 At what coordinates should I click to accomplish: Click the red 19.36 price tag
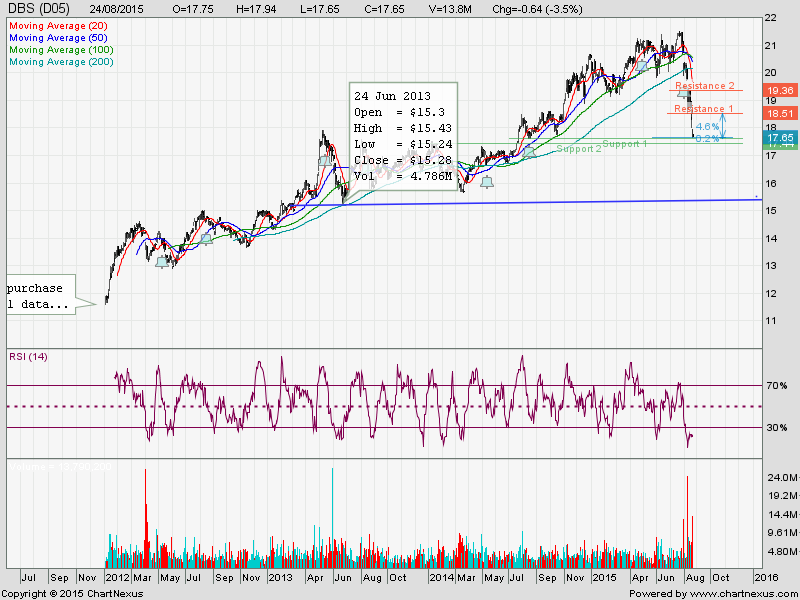tap(781, 91)
